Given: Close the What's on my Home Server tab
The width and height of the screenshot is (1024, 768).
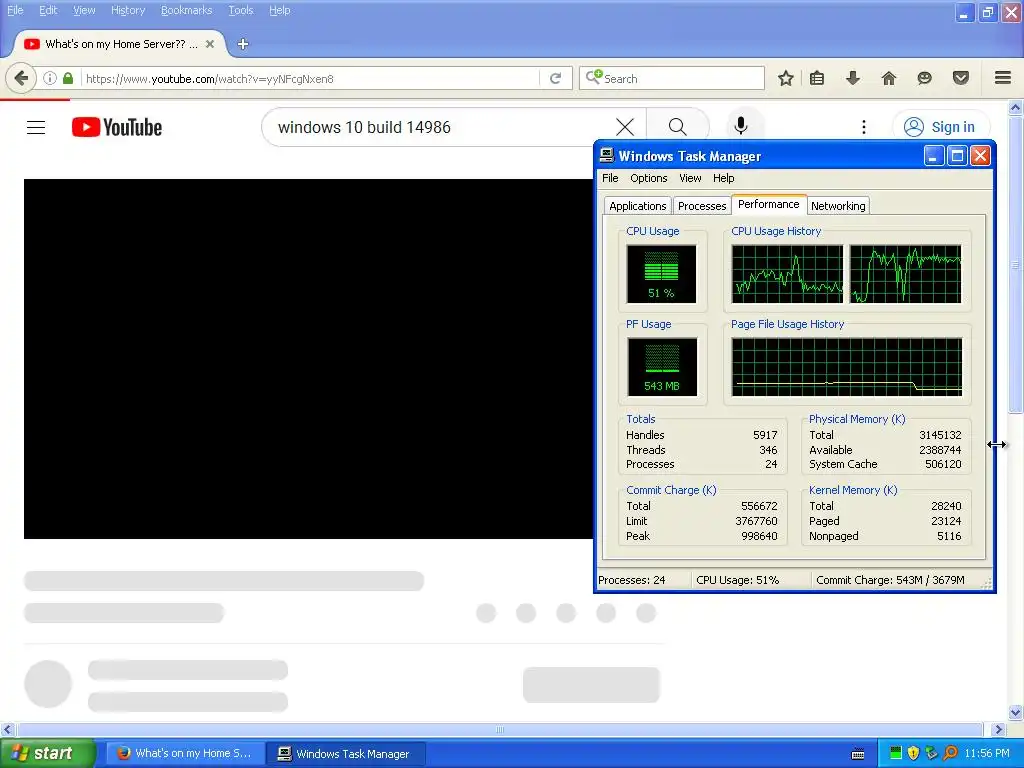Looking at the screenshot, I should tap(210, 44).
